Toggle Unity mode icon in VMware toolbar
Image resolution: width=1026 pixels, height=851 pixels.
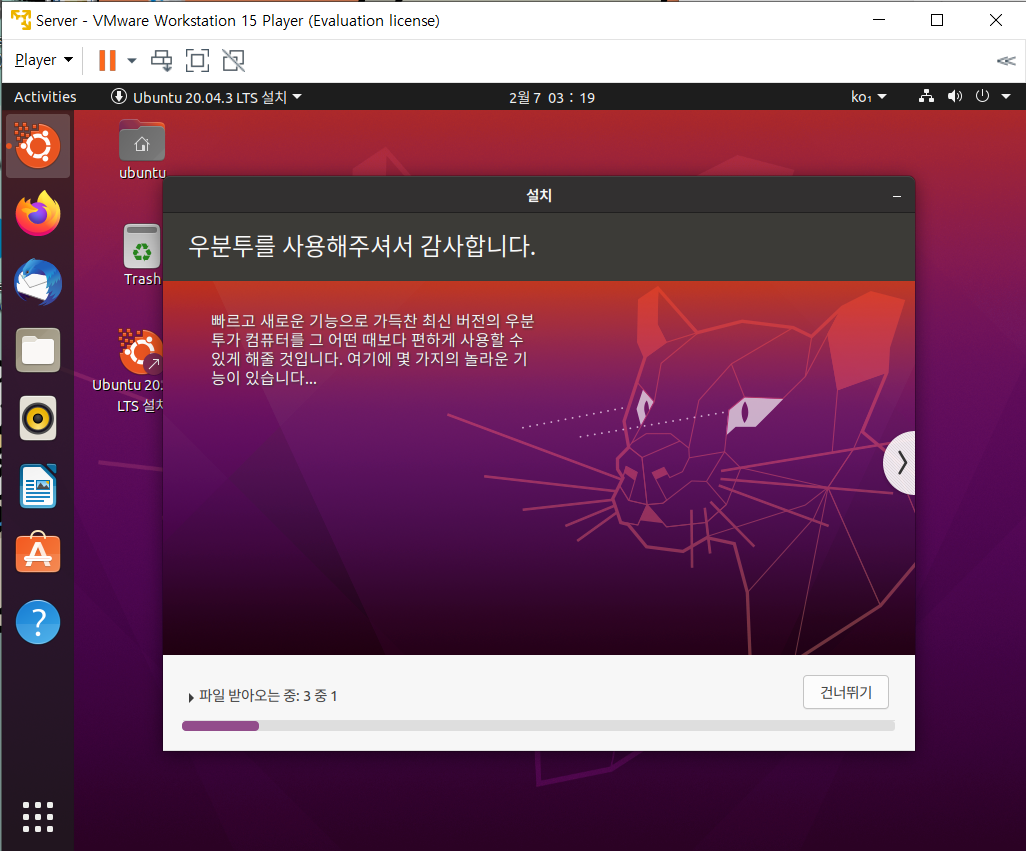coord(234,60)
